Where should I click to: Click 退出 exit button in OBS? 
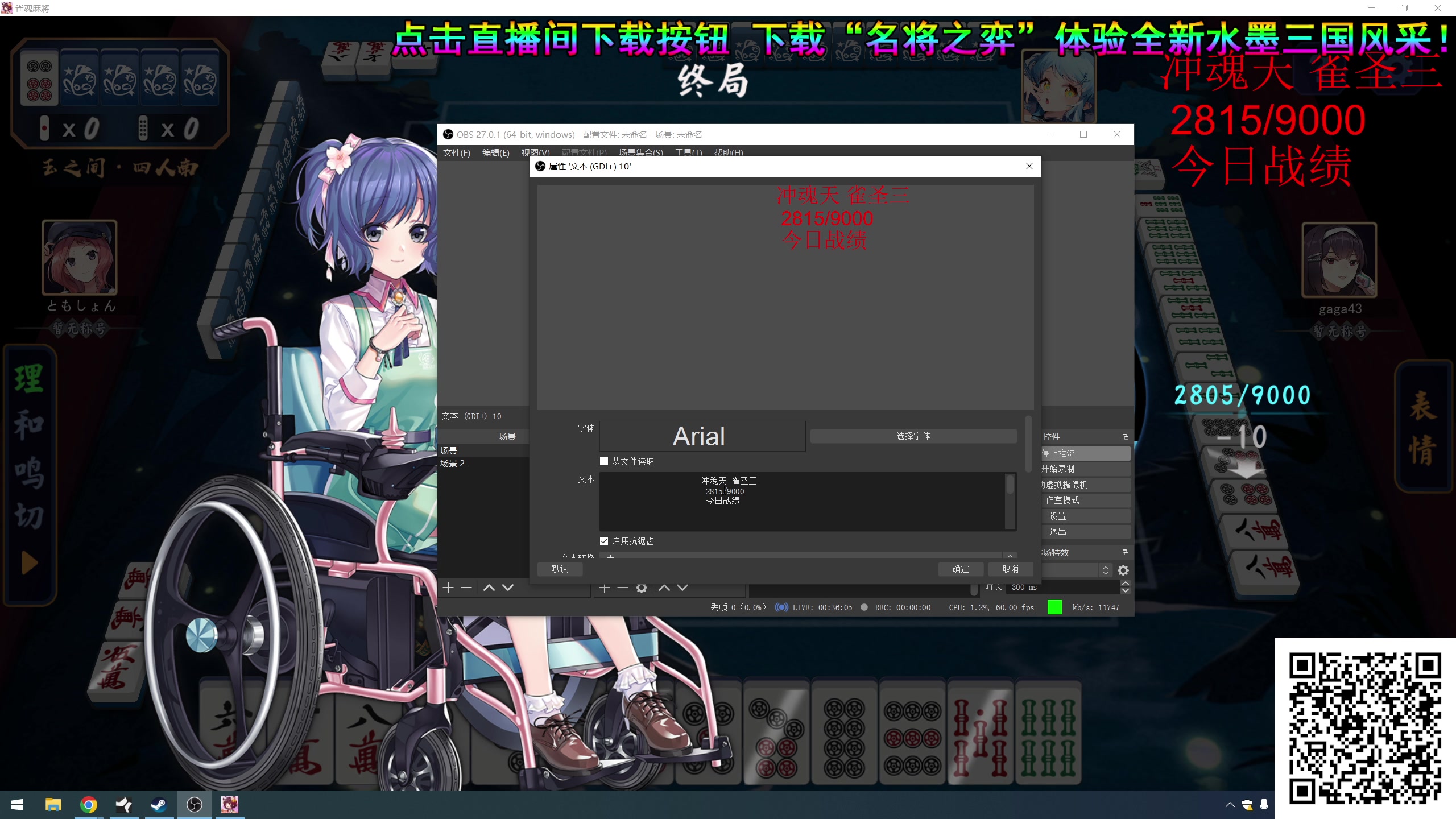[x=1086, y=531]
